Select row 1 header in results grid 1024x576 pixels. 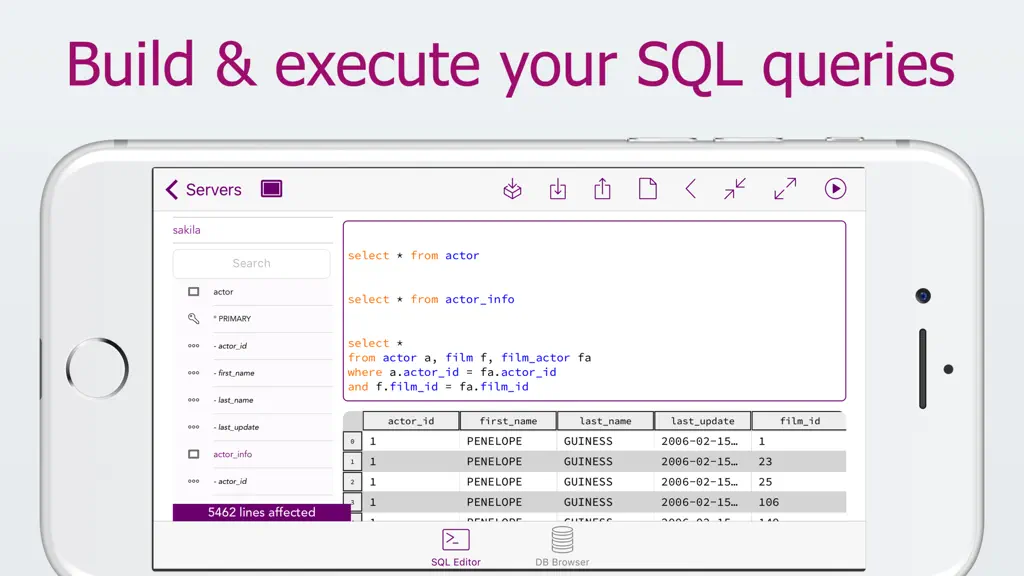[352, 462]
